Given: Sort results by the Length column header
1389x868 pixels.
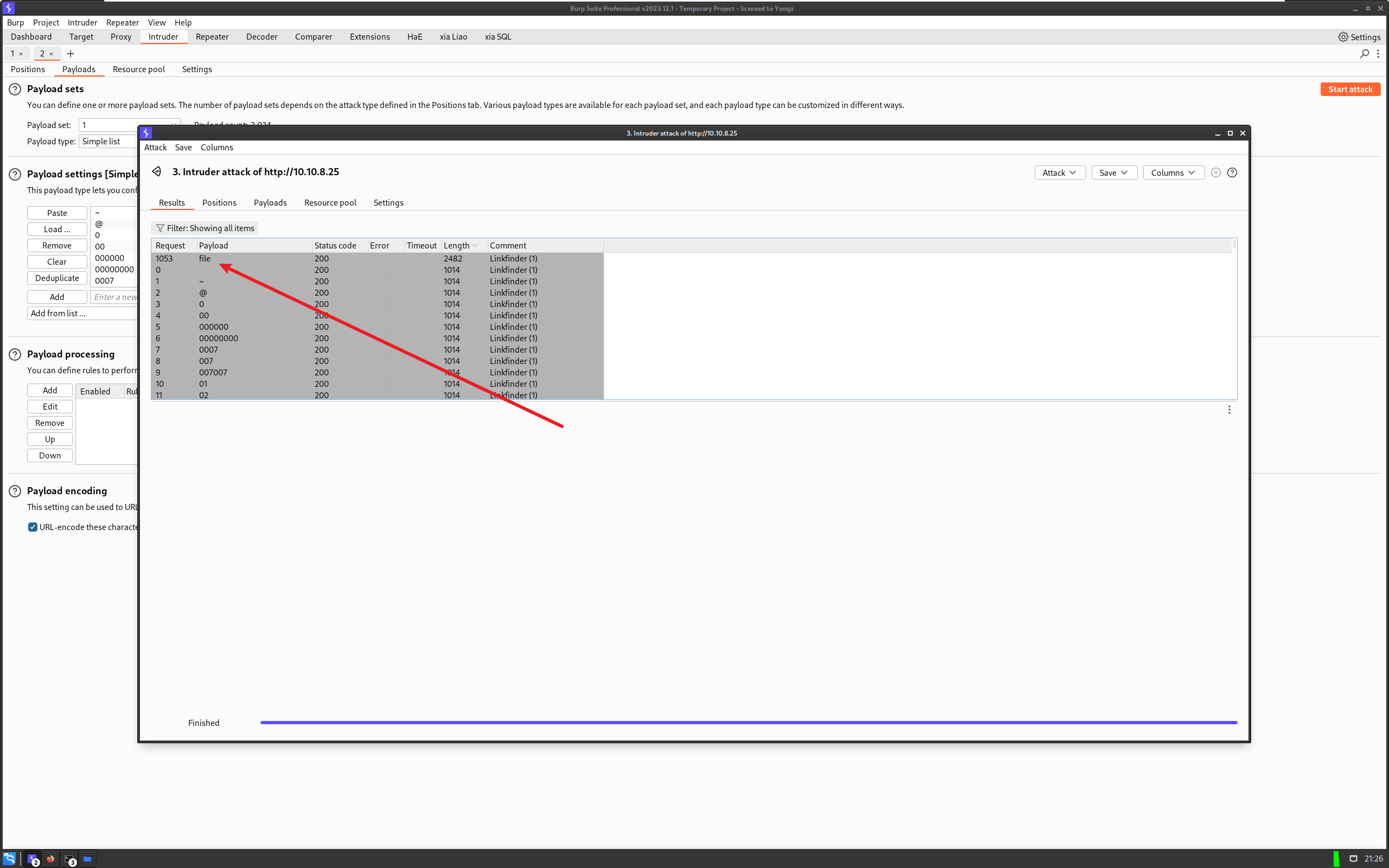Looking at the screenshot, I should 464,246.
